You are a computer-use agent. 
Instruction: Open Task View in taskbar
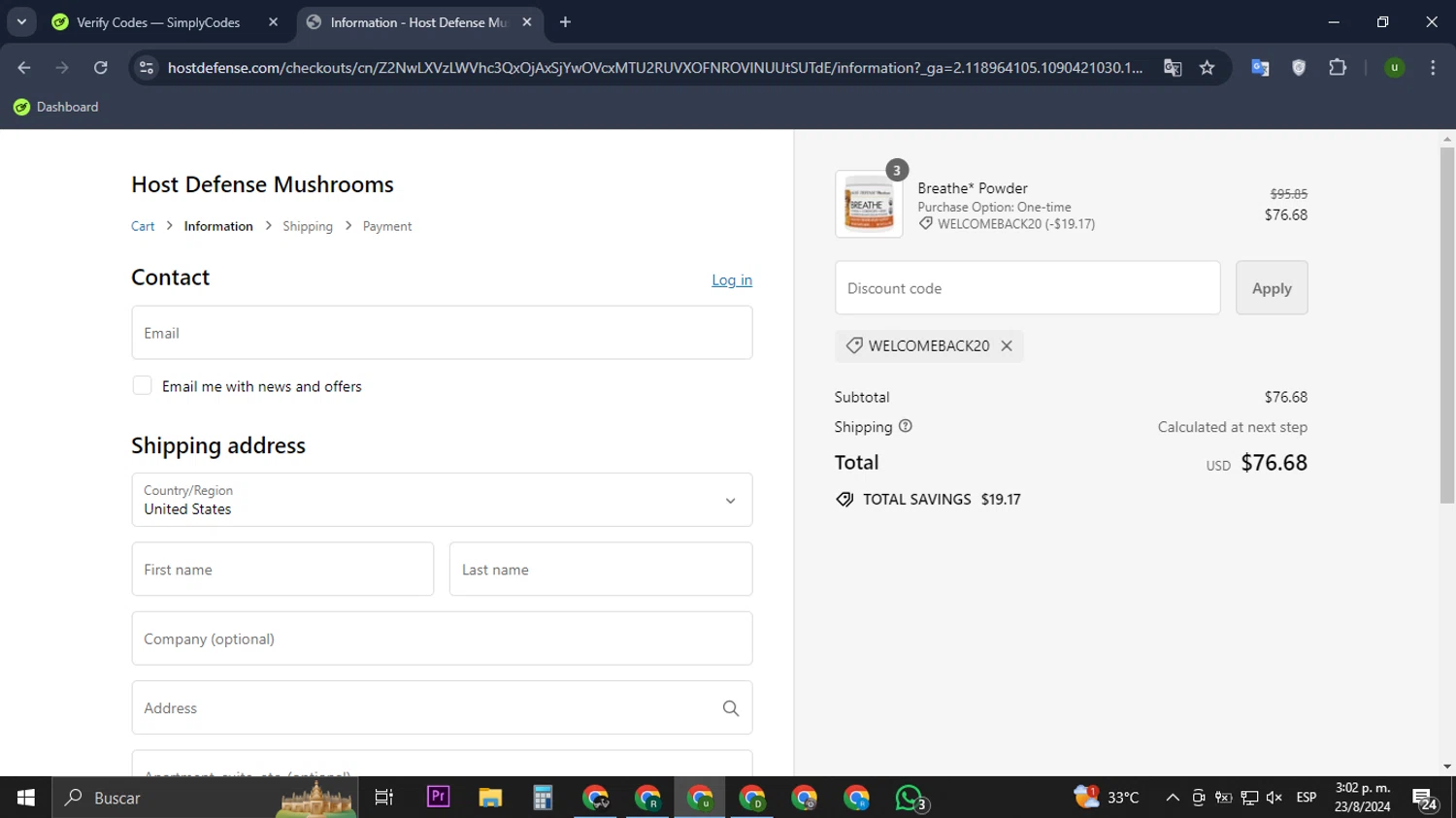click(x=384, y=798)
